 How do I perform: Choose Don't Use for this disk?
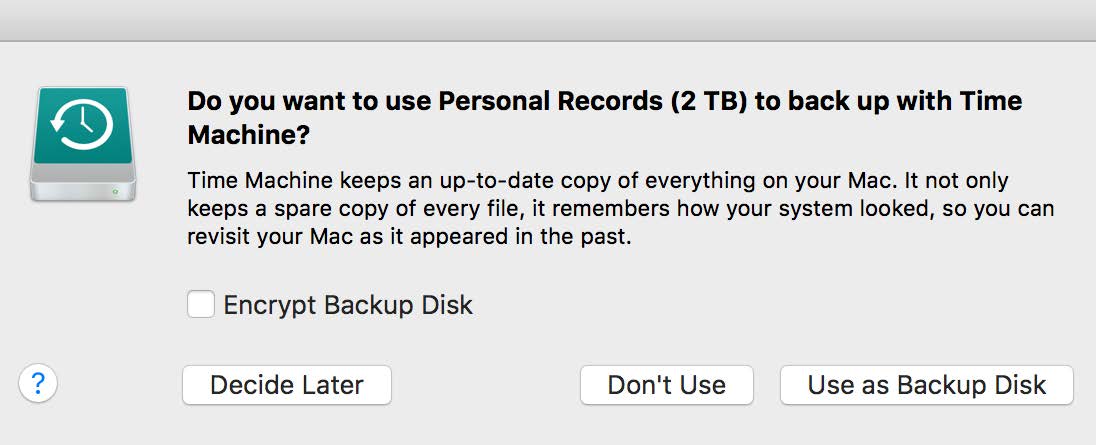pos(667,385)
